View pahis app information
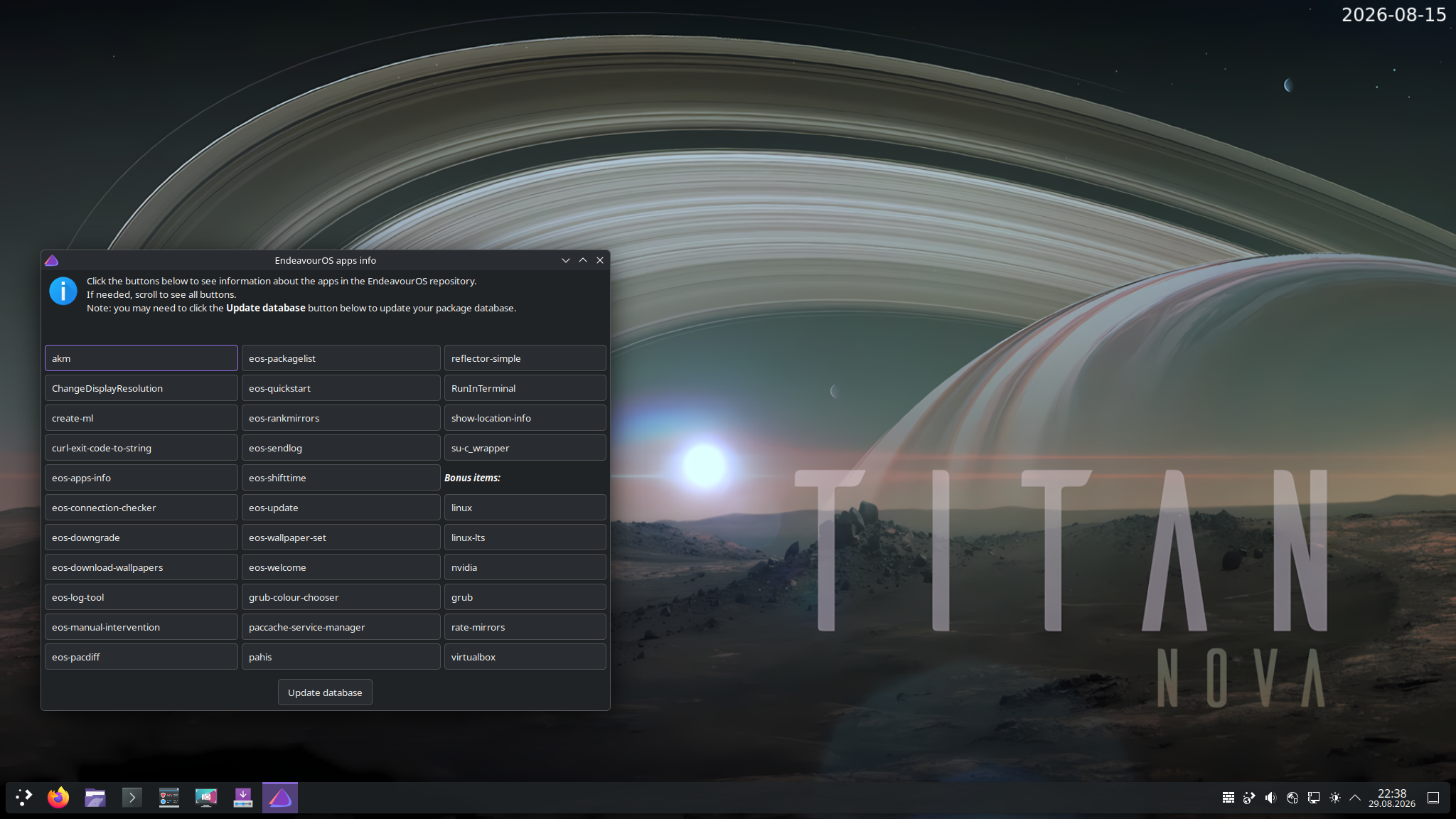Image resolution: width=1456 pixels, height=819 pixels. pos(341,657)
